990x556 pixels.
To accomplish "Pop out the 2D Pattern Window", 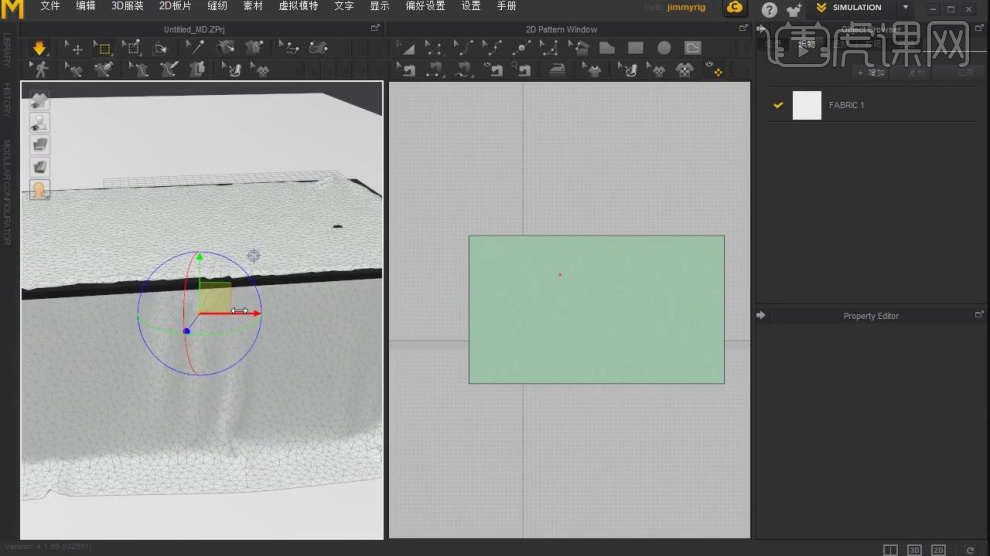I will 742,28.
